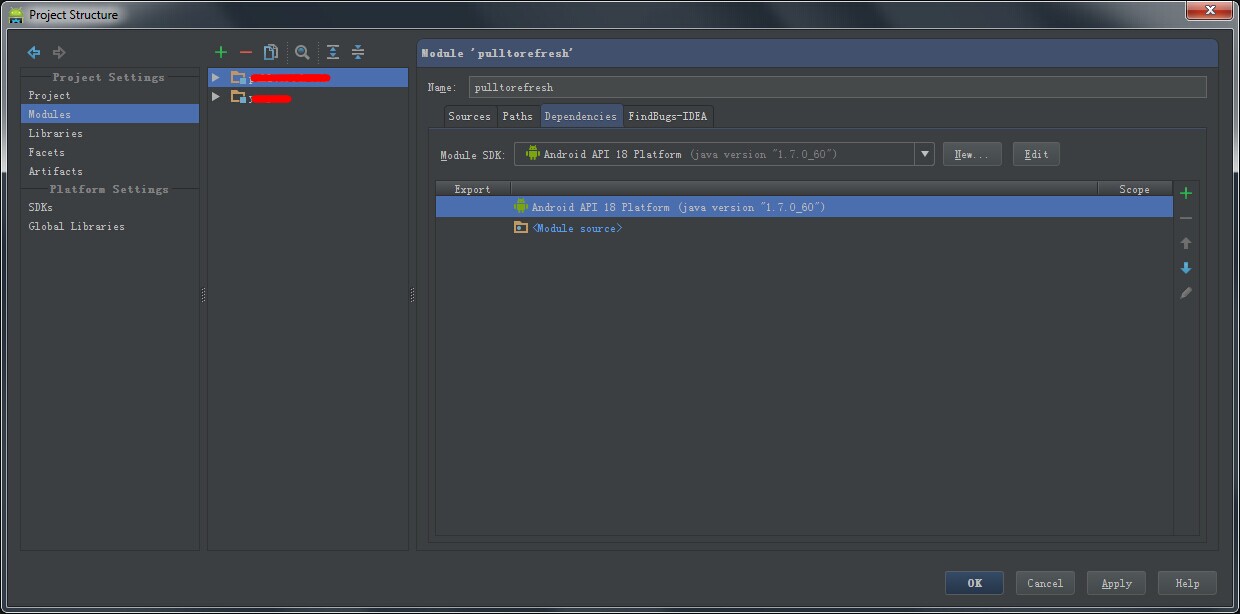Image resolution: width=1240 pixels, height=614 pixels.
Task: Confirm with the OK button
Action: coord(975,583)
